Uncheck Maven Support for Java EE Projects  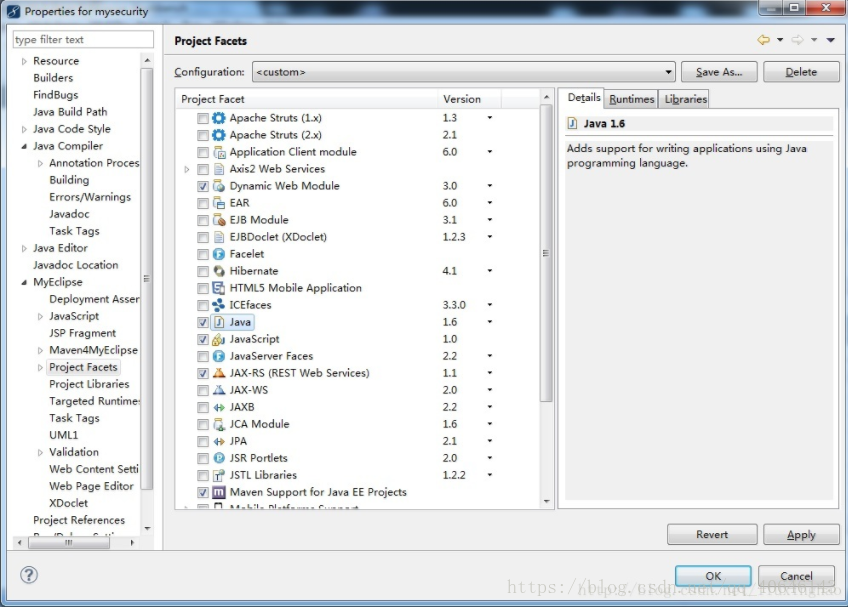[203, 492]
